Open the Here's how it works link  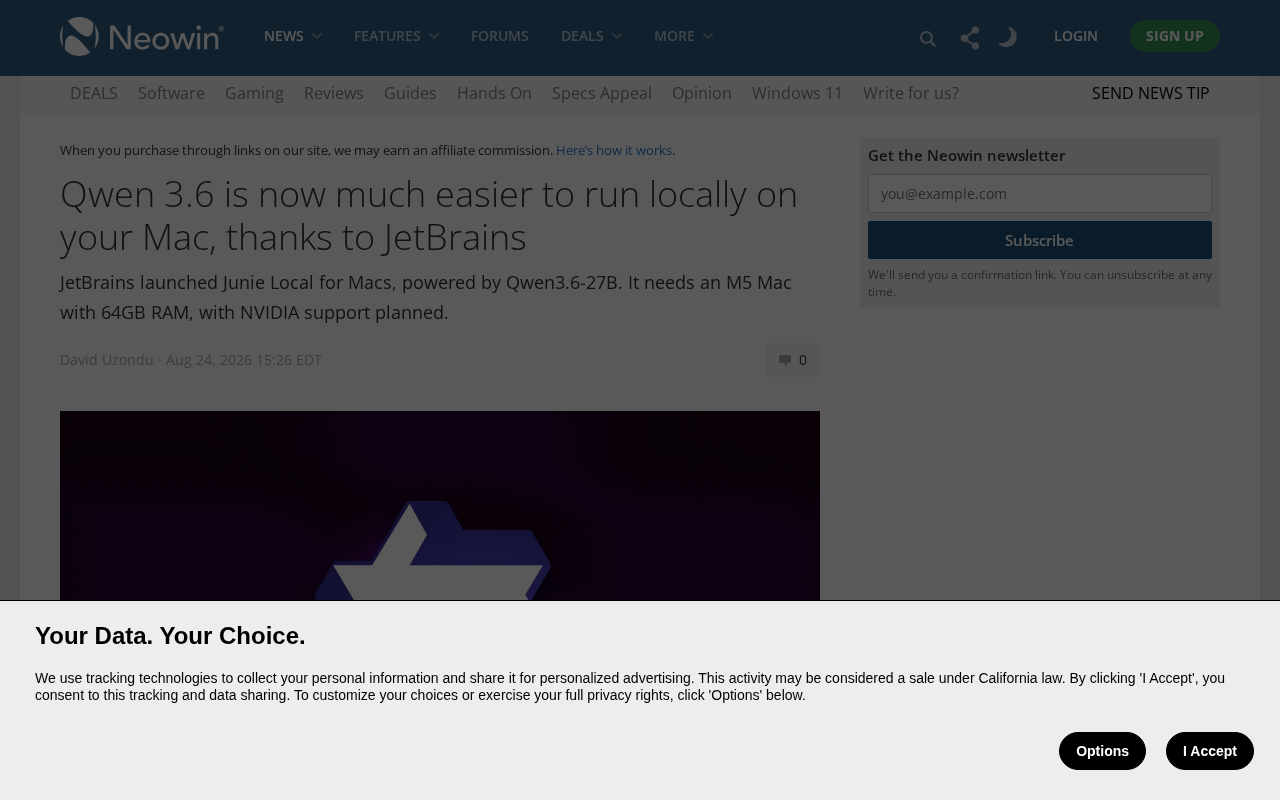coord(614,150)
